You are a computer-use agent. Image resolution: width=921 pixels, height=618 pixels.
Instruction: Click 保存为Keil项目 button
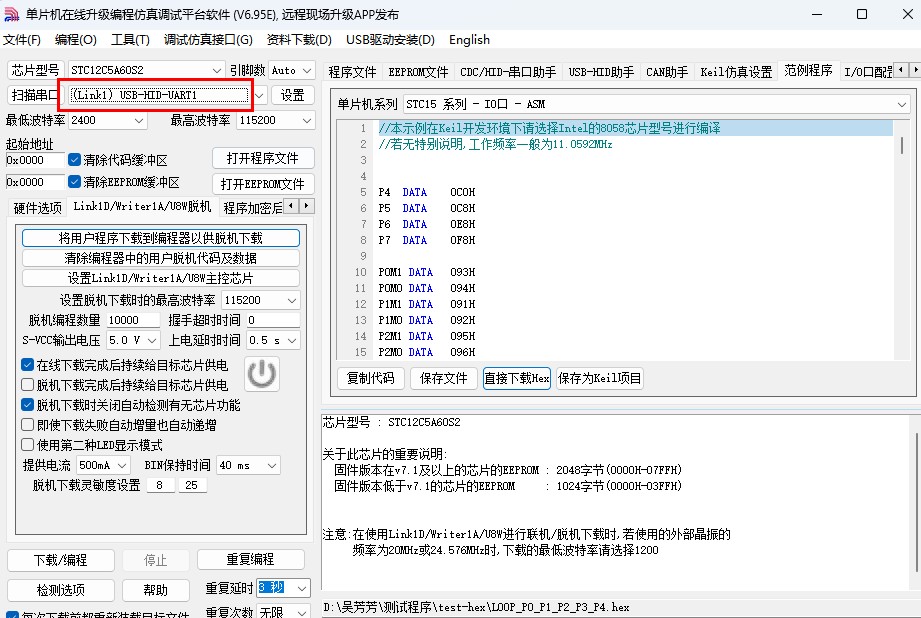(x=599, y=378)
